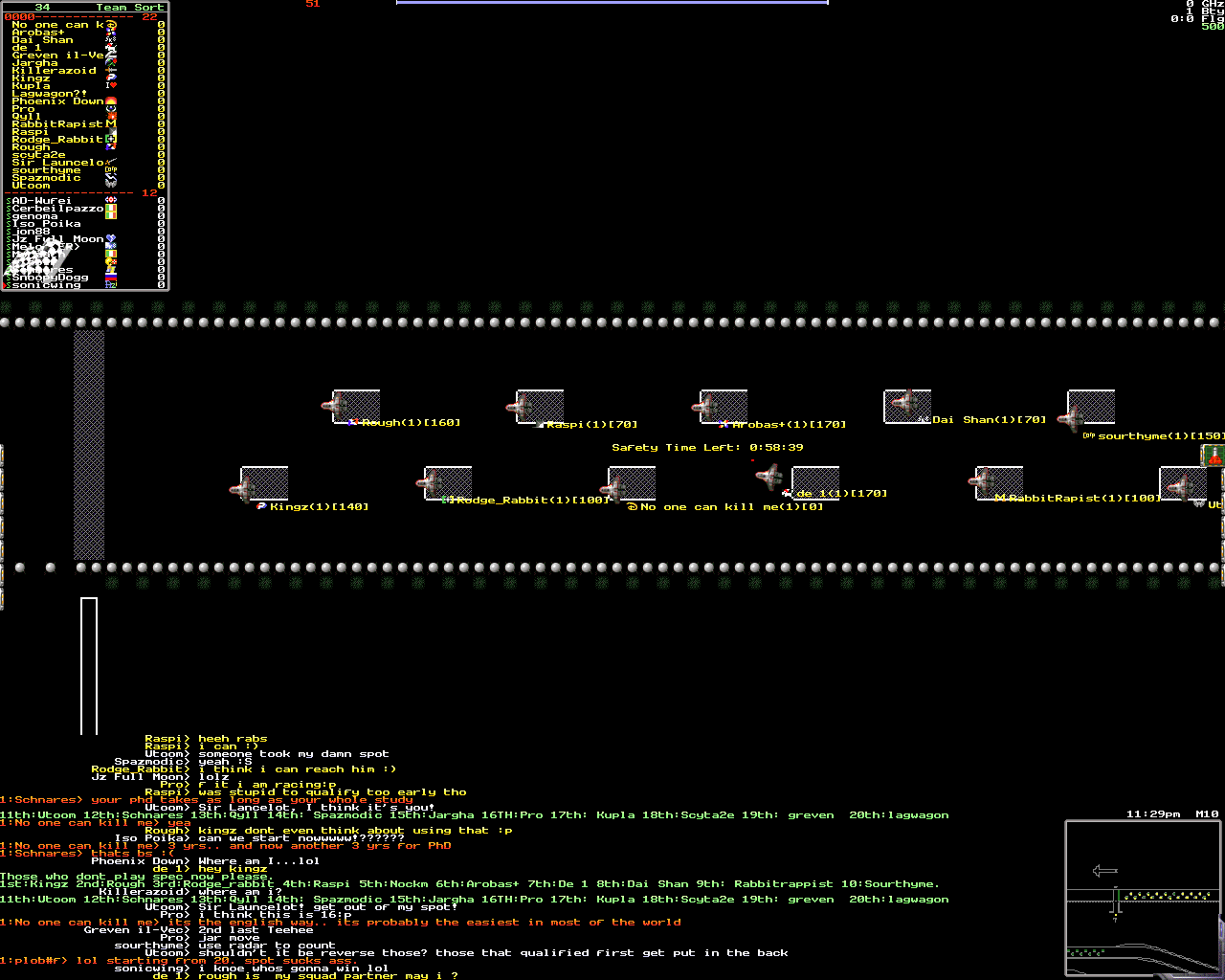
Task: Click the Team Sort header in player list
Action: click(129, 8)
